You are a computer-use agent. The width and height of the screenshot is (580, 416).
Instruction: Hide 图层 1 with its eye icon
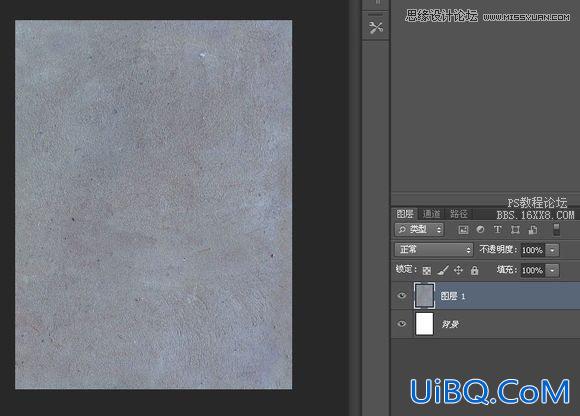[x=402, y=296]
